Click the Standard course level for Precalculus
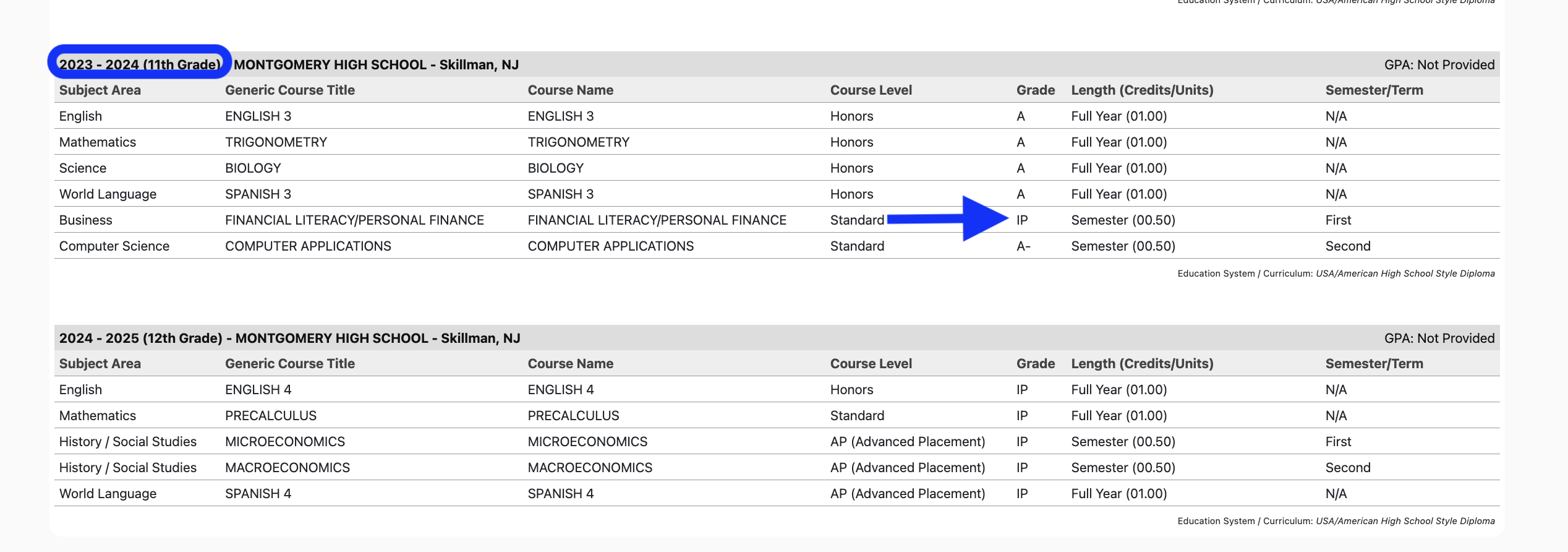Viewport: 1568px width, 552px height. pyautogui.click(x=857, y=416)
